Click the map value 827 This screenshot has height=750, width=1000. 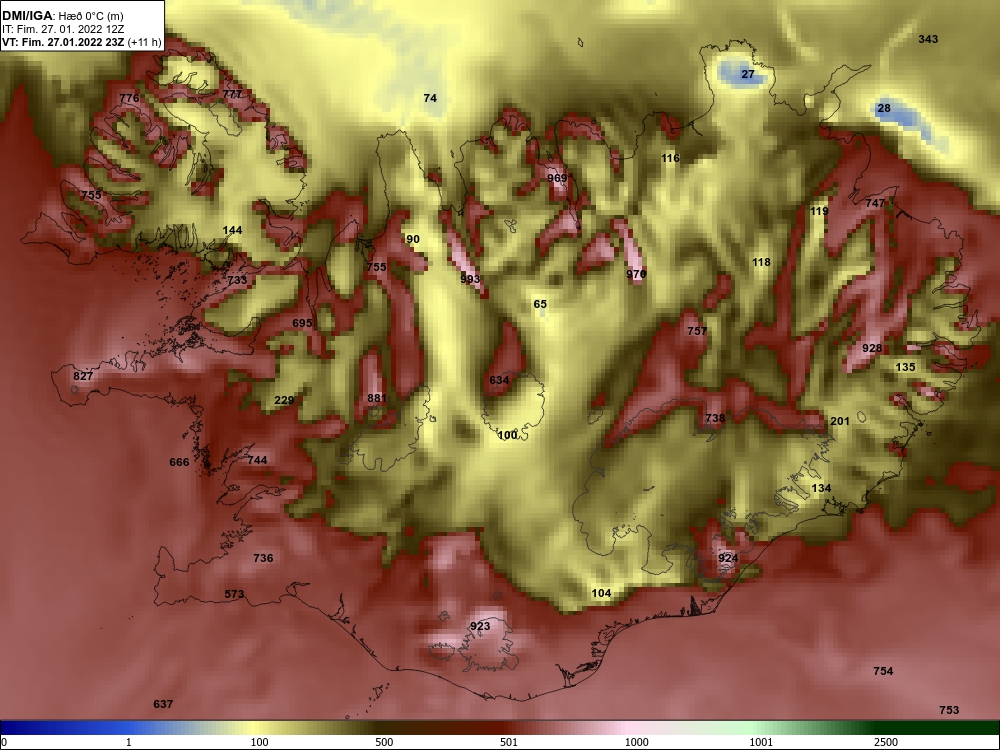[x=83, y=376]
